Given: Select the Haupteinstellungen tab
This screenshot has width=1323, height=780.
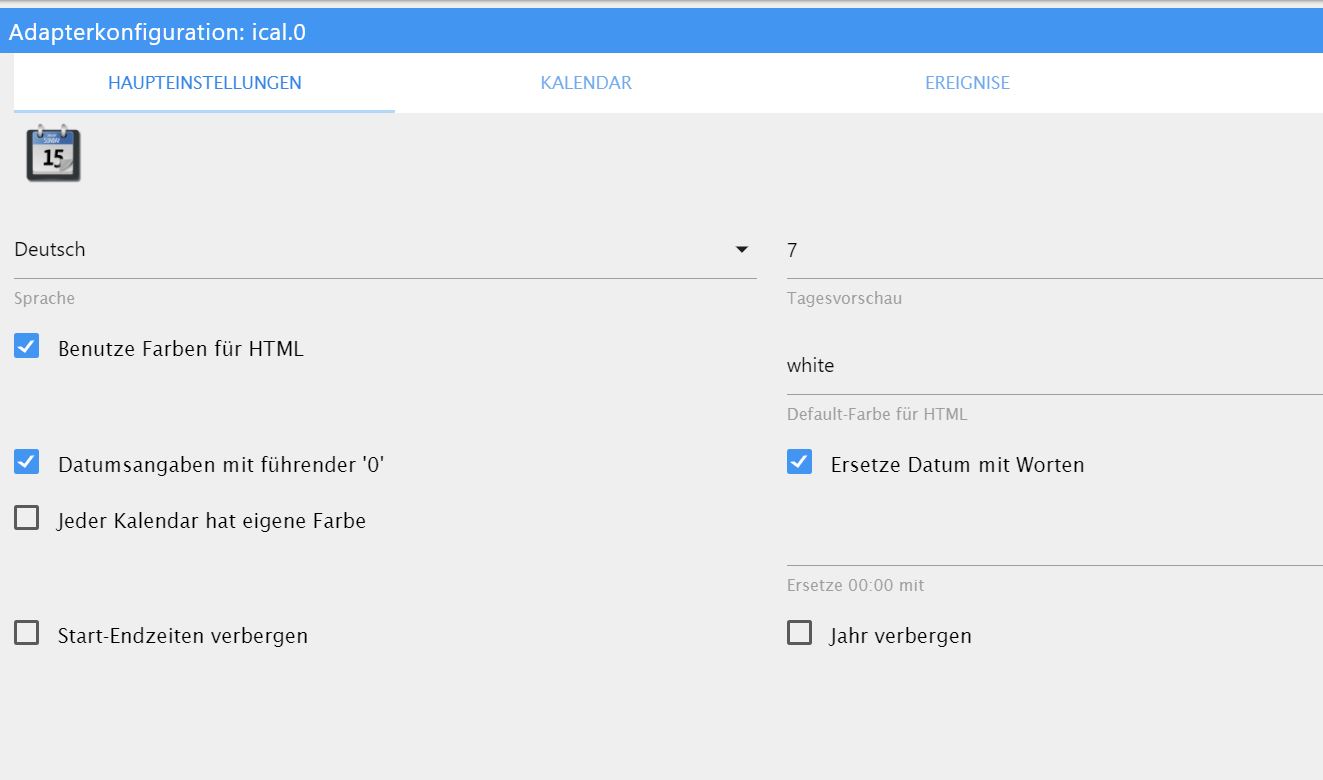Looking at the screenshot, I should tap(204, 83).
